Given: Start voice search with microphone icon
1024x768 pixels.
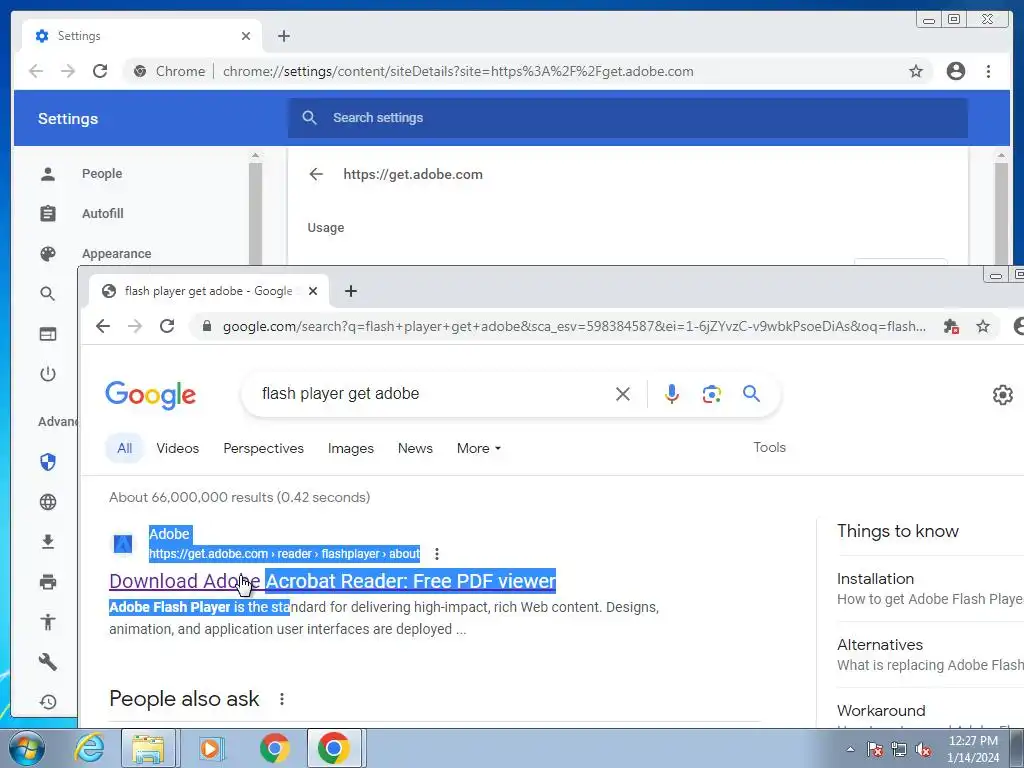Looking at the screenshot, I should click(671, 394).
